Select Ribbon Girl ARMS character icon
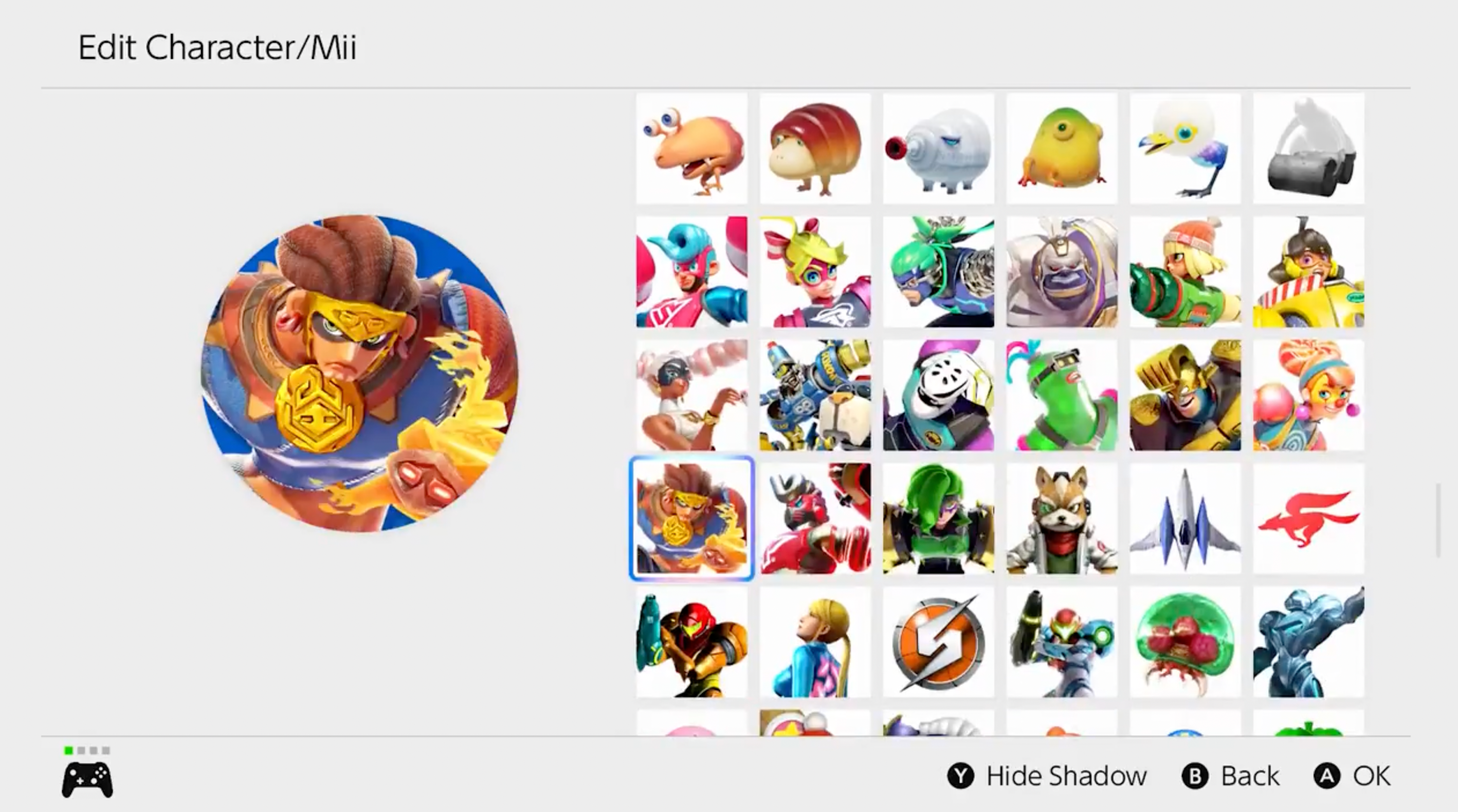This screenshot has height=812, width=1458. coord(814,272)
